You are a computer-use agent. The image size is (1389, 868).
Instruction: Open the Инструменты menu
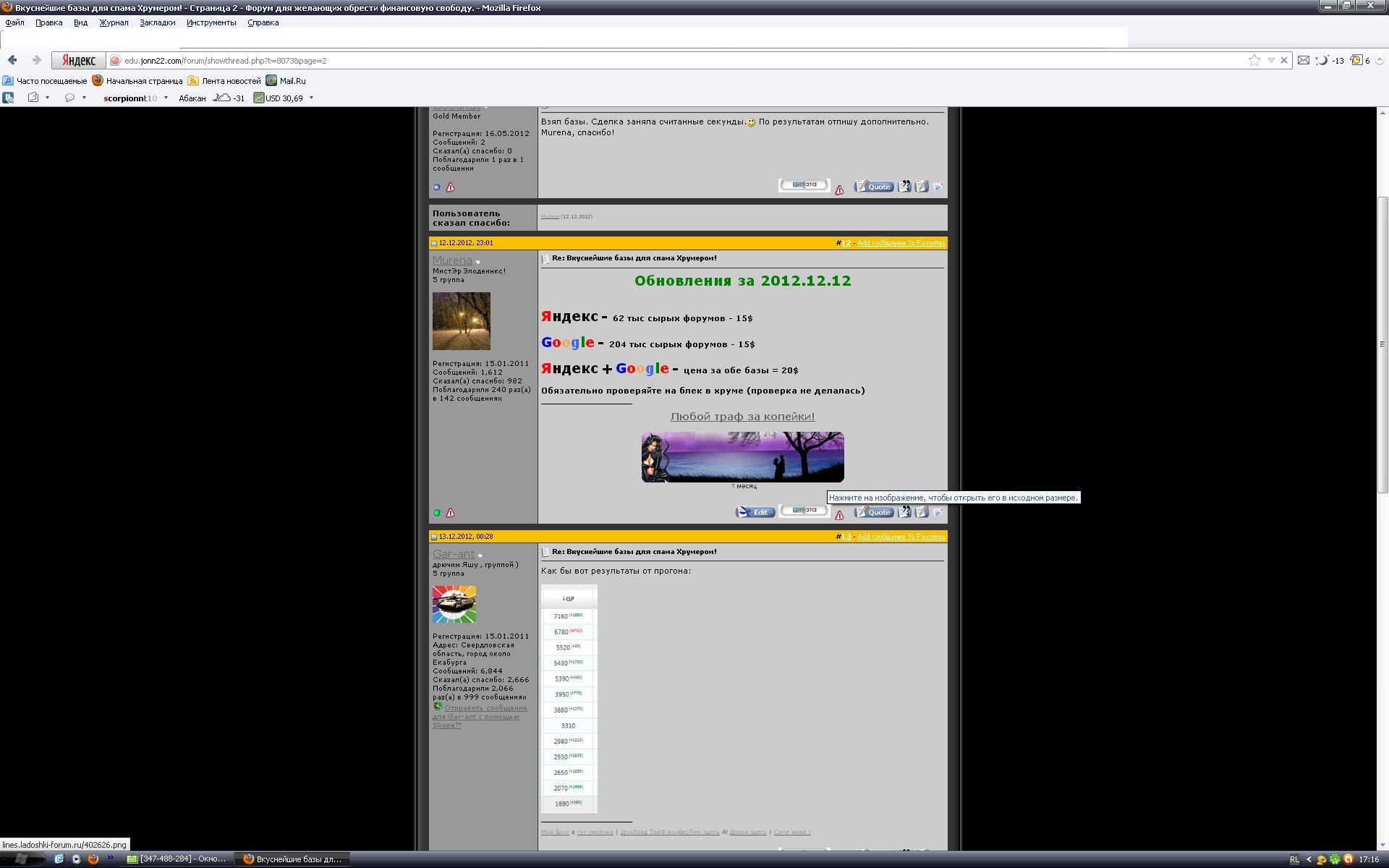(x=211, y=22)
